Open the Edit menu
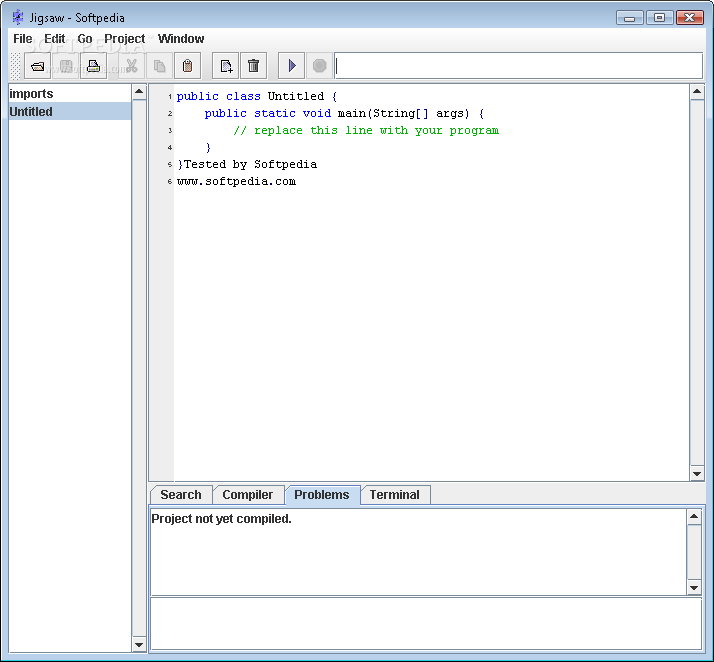The height and width of the screenshot is (662, 714). click(x=55, y=39)
